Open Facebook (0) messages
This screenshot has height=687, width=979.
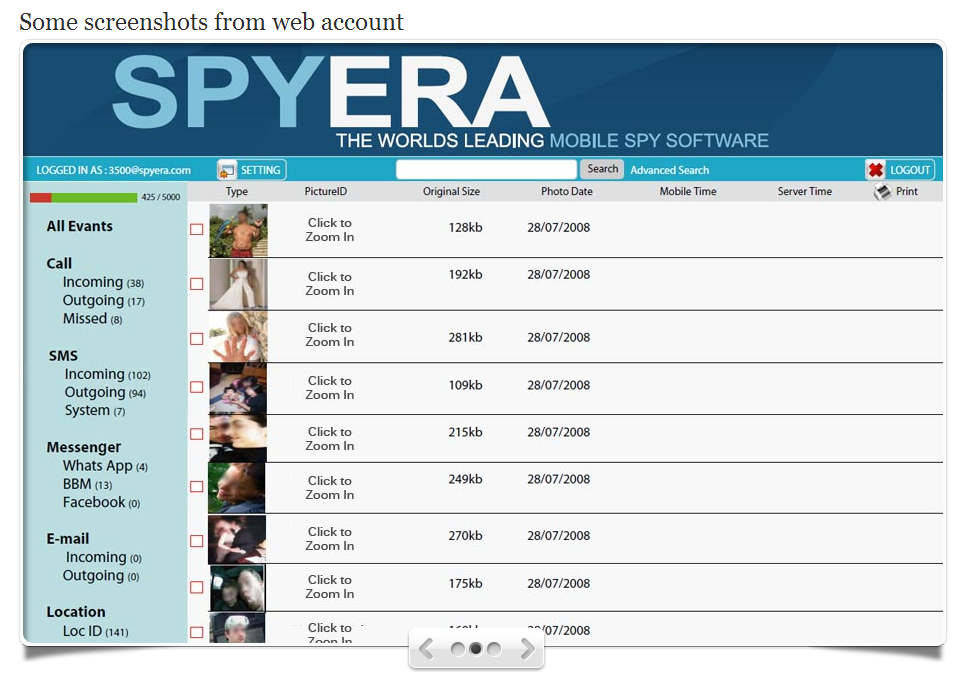pyautogui.click(x=101, y=502)
